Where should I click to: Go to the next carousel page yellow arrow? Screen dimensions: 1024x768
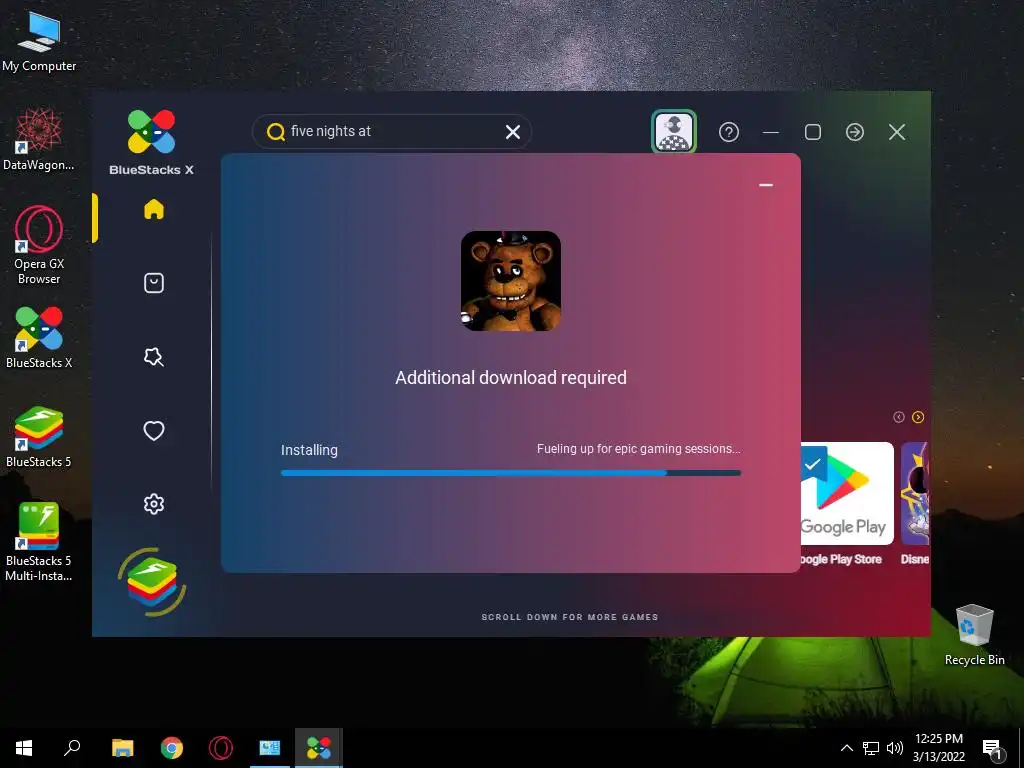918,417
